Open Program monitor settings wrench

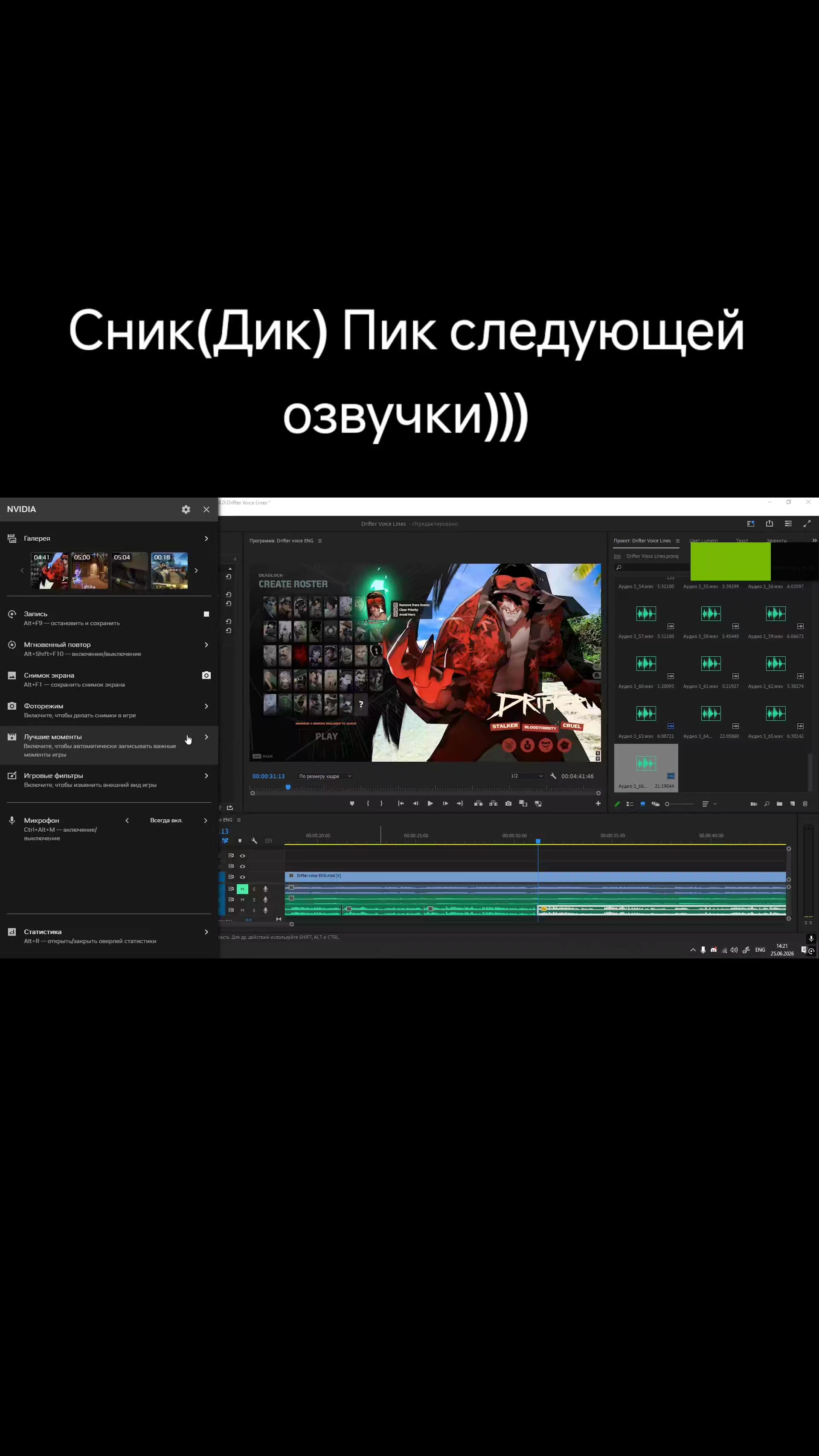pos(554,776)
